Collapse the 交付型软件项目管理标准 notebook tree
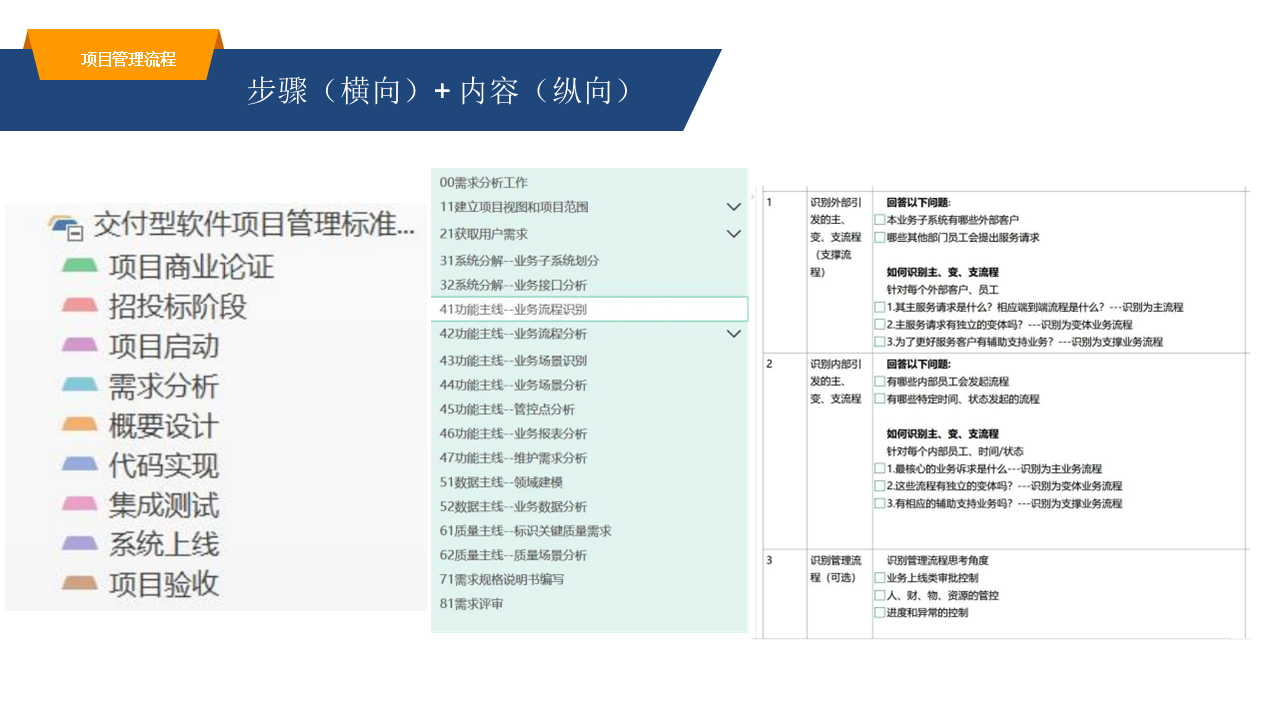Viewport: 1280px width, 720px height. click(x=75, y=233)
